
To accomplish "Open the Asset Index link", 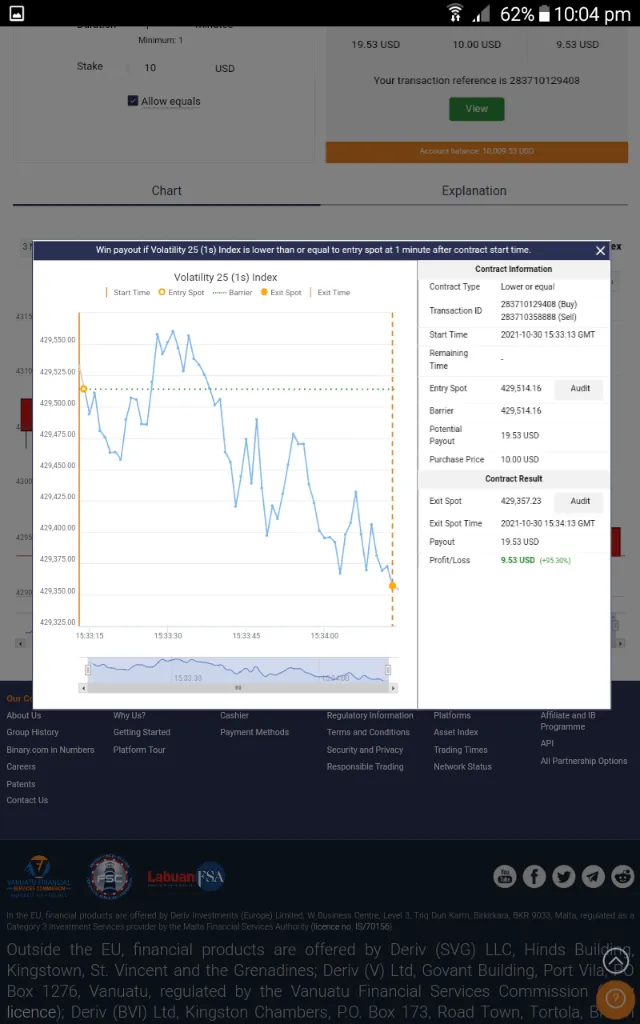I will pyautogui.click(x=456, y=733).
